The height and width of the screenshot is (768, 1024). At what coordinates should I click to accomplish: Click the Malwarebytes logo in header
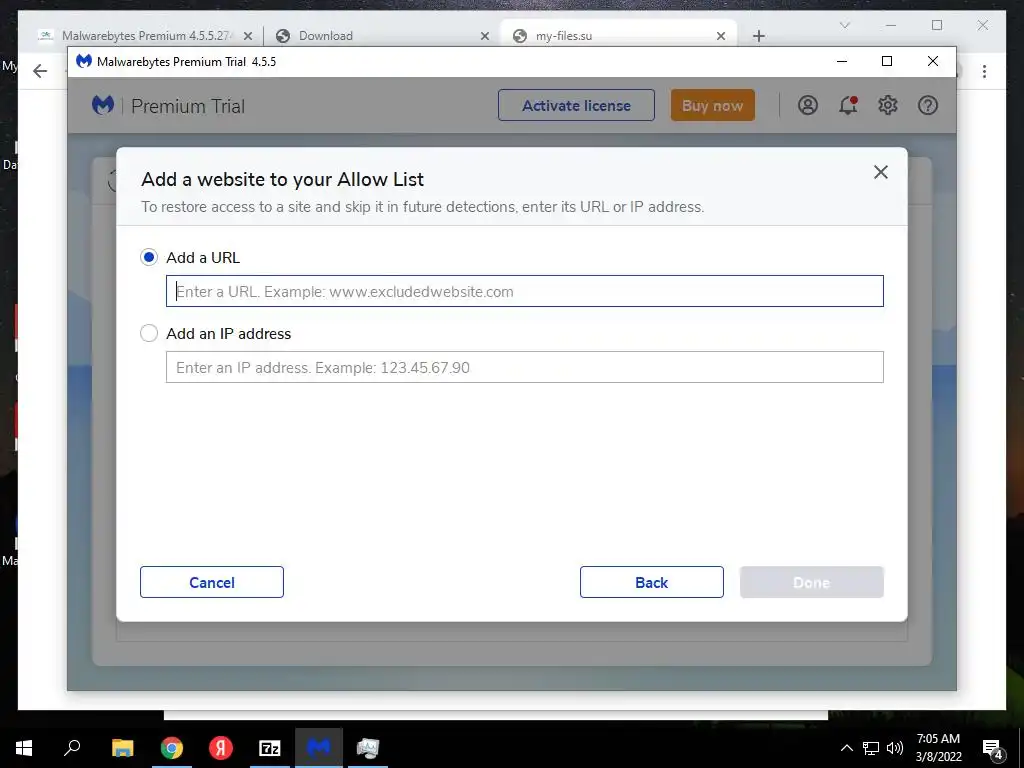click(103, 105)
